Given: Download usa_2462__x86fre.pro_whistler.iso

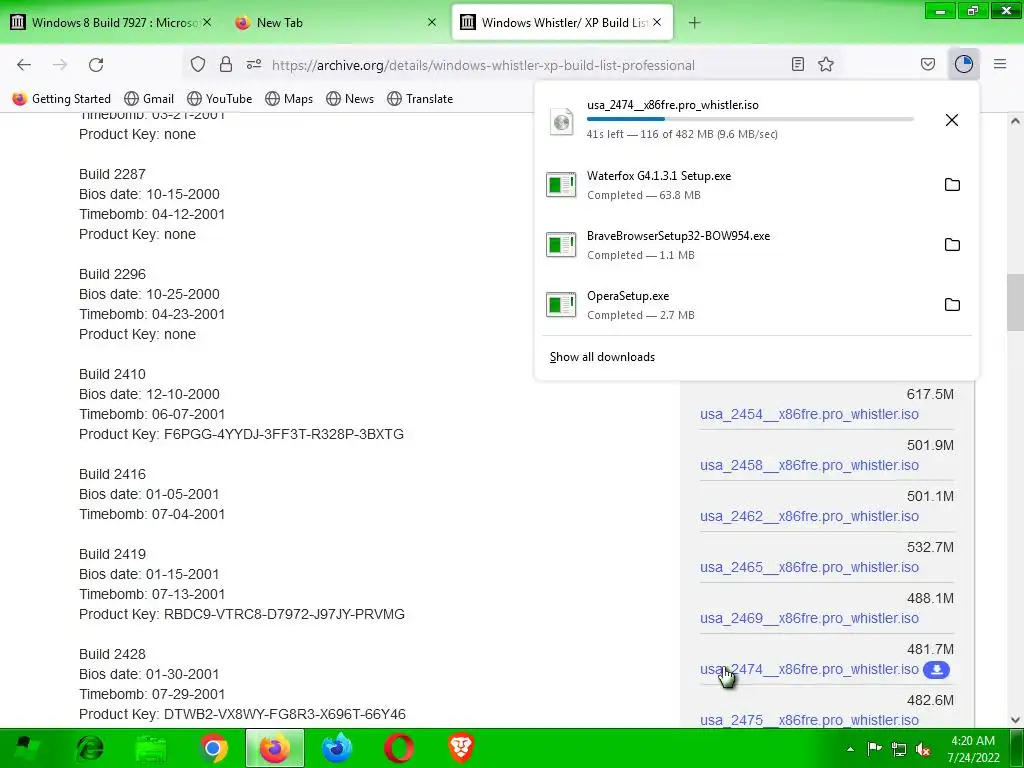Looking at the screenshot, I should point(809,517).
